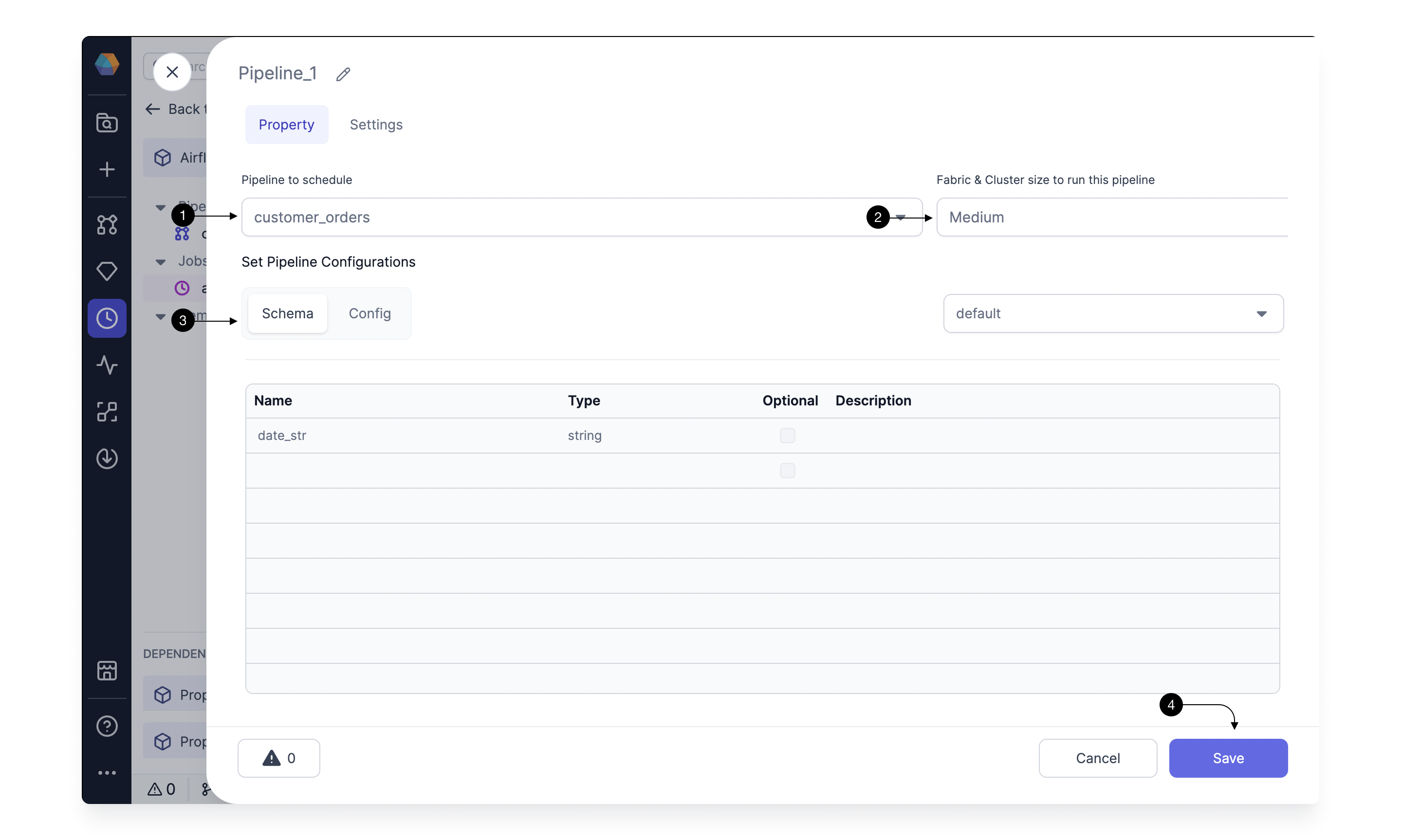
Task: Click the Cancel button
Action: [1097, 758]
